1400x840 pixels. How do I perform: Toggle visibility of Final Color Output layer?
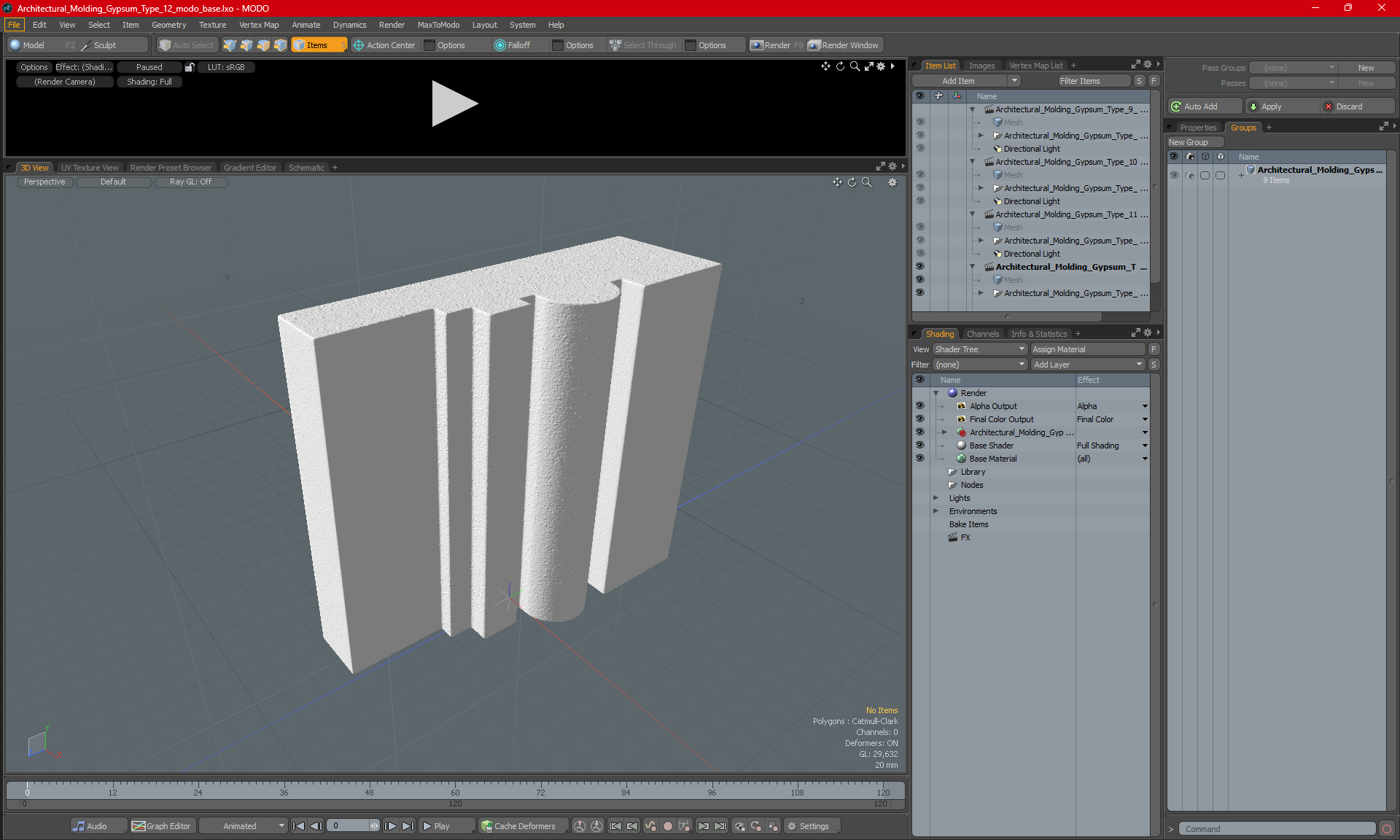coord(920,419)
